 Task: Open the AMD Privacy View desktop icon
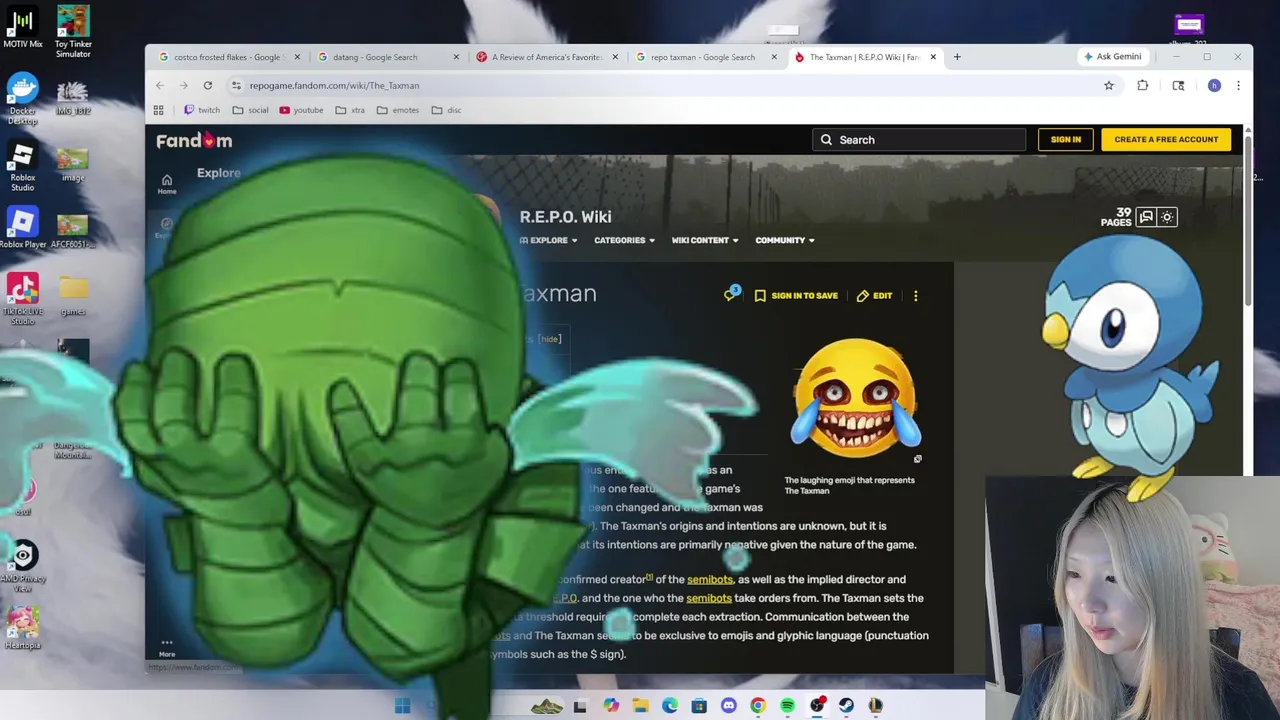click(x=22, y=565)
